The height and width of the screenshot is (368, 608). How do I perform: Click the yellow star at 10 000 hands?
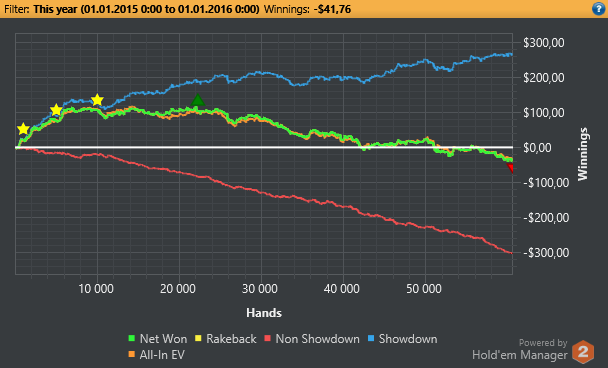tap(97, 100)
